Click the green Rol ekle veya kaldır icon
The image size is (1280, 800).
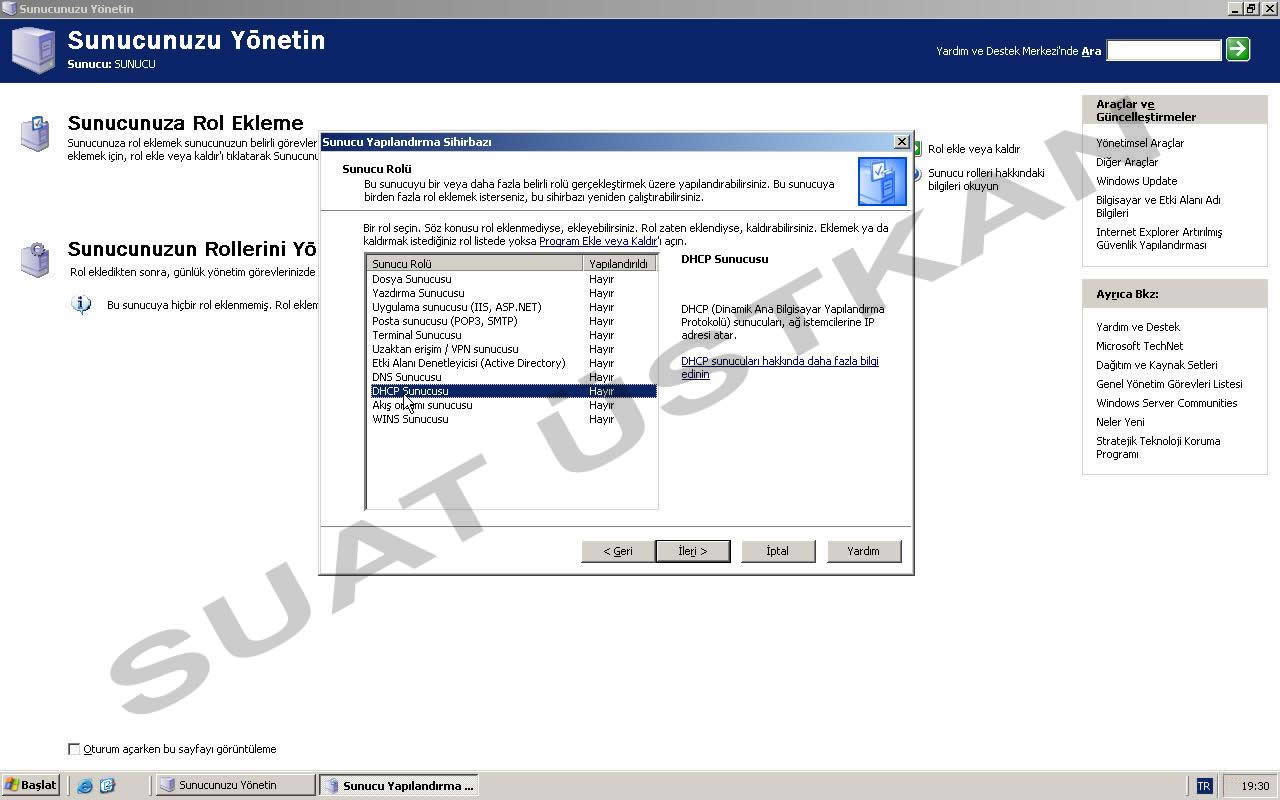coord(916,148)
